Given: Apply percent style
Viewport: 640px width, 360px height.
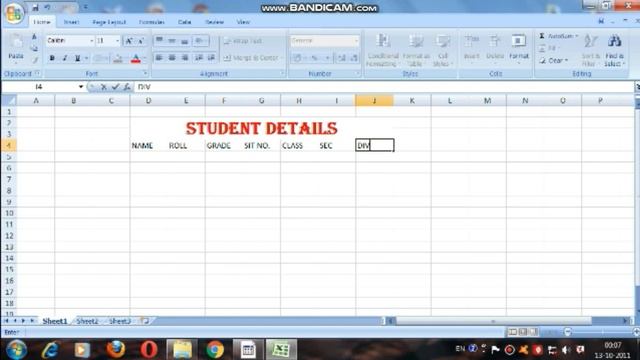Looking at the screenshot, I should pos(315,58).
